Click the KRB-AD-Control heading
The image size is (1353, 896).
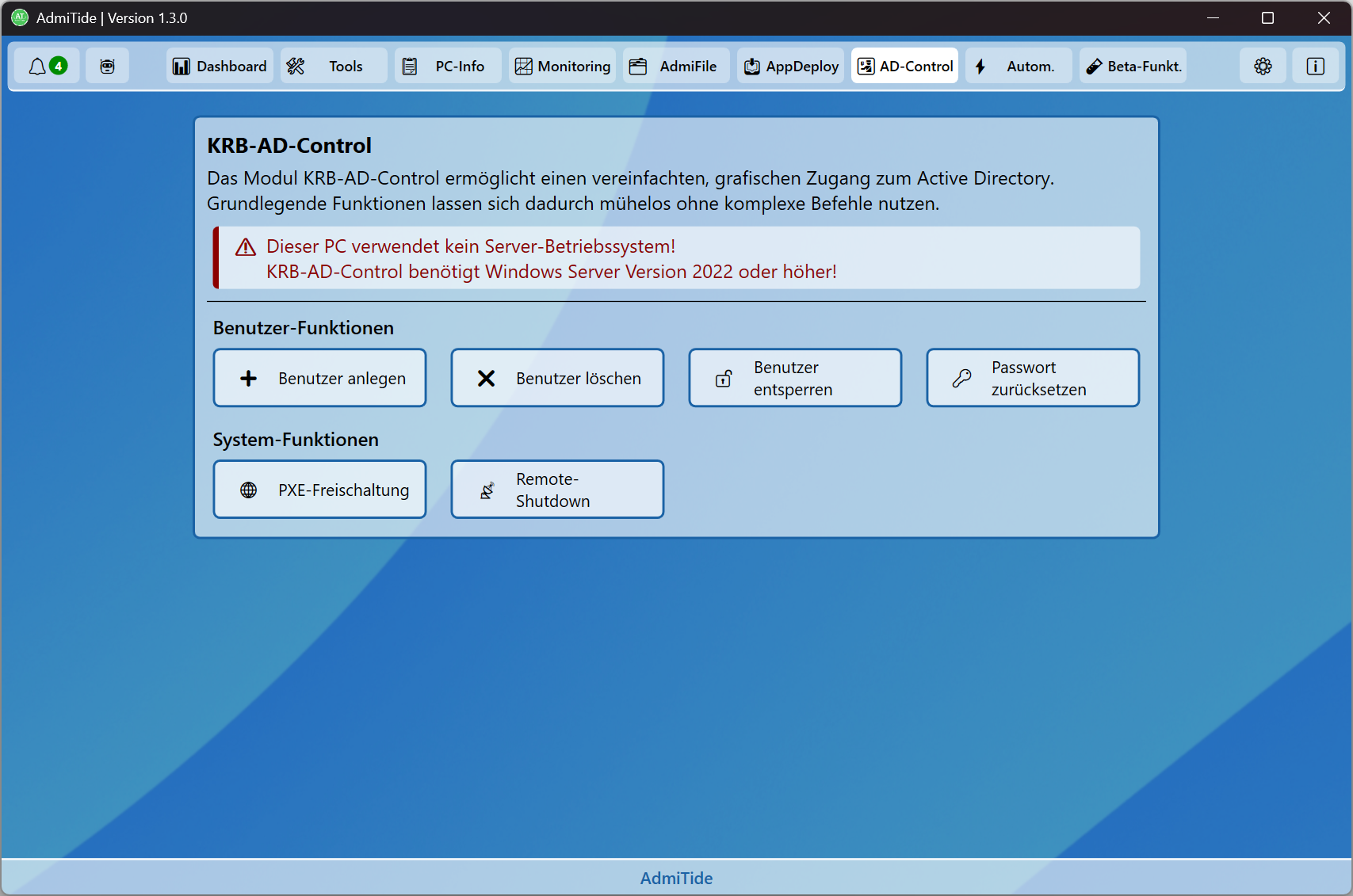(x=289, y=145)
